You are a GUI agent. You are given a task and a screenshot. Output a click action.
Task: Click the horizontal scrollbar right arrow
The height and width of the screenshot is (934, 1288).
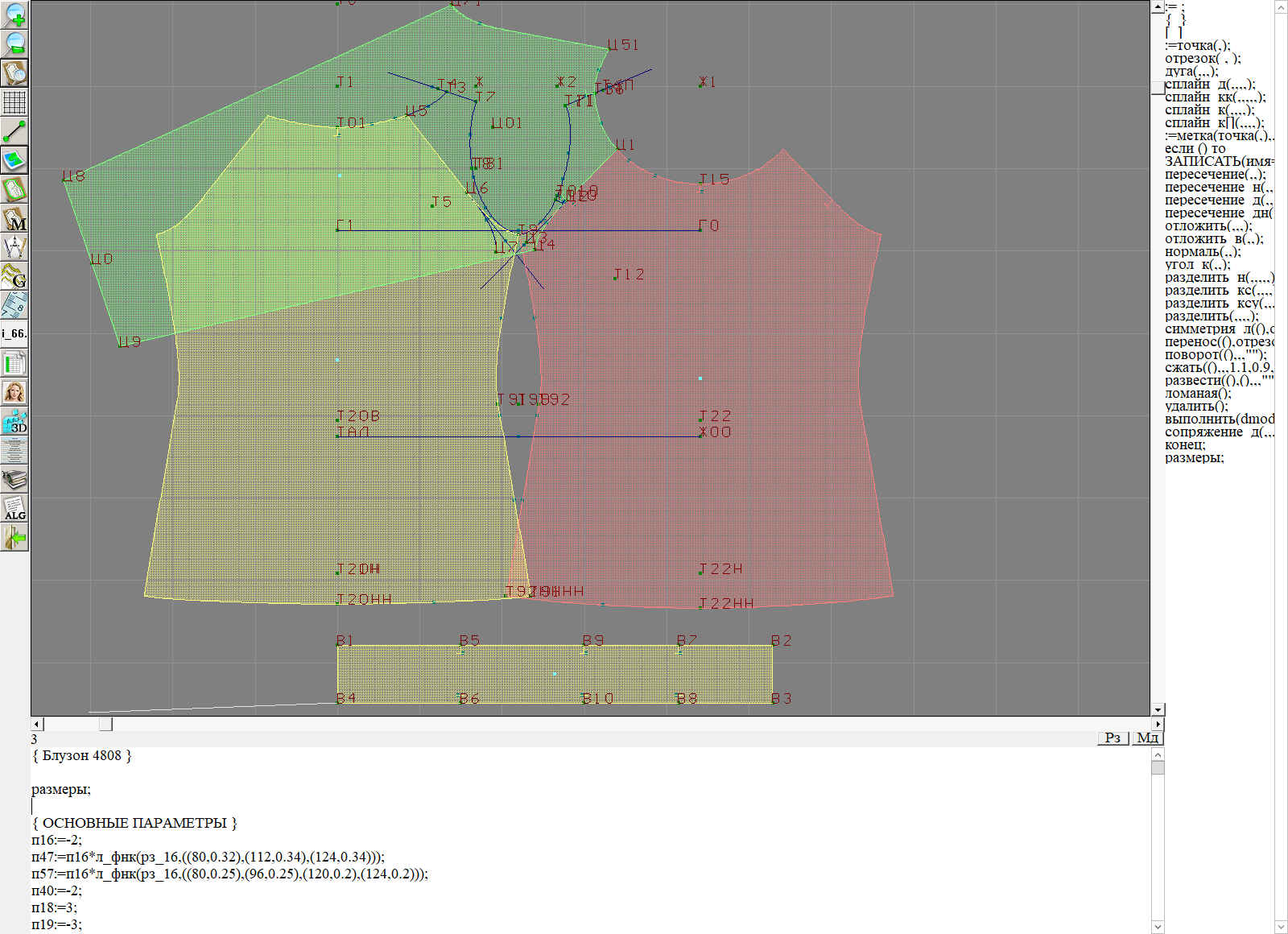click(x=1158, y=724)
